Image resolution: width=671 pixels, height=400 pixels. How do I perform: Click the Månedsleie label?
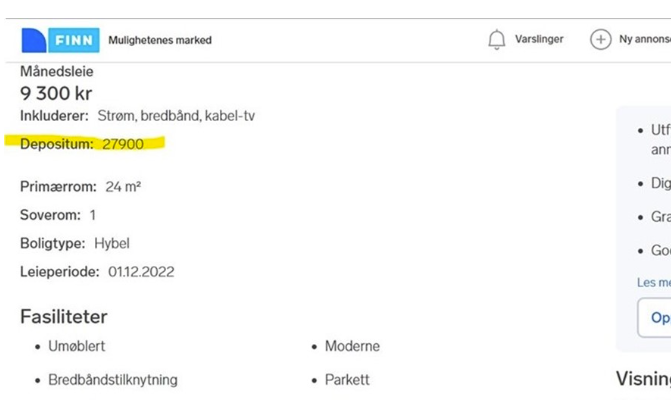(57, 72)
